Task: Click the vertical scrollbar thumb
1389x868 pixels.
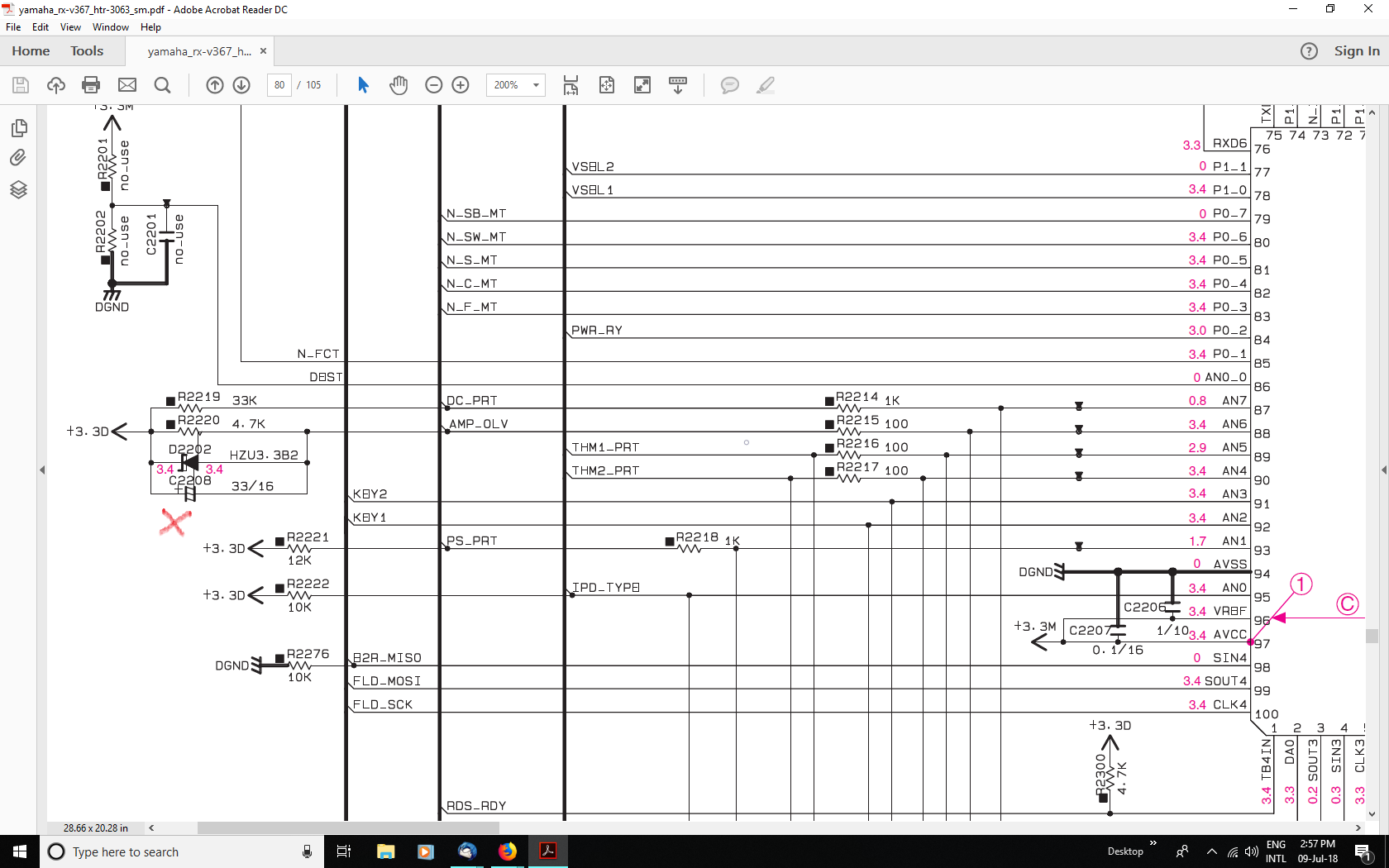Action: (x=1372, y=636)
